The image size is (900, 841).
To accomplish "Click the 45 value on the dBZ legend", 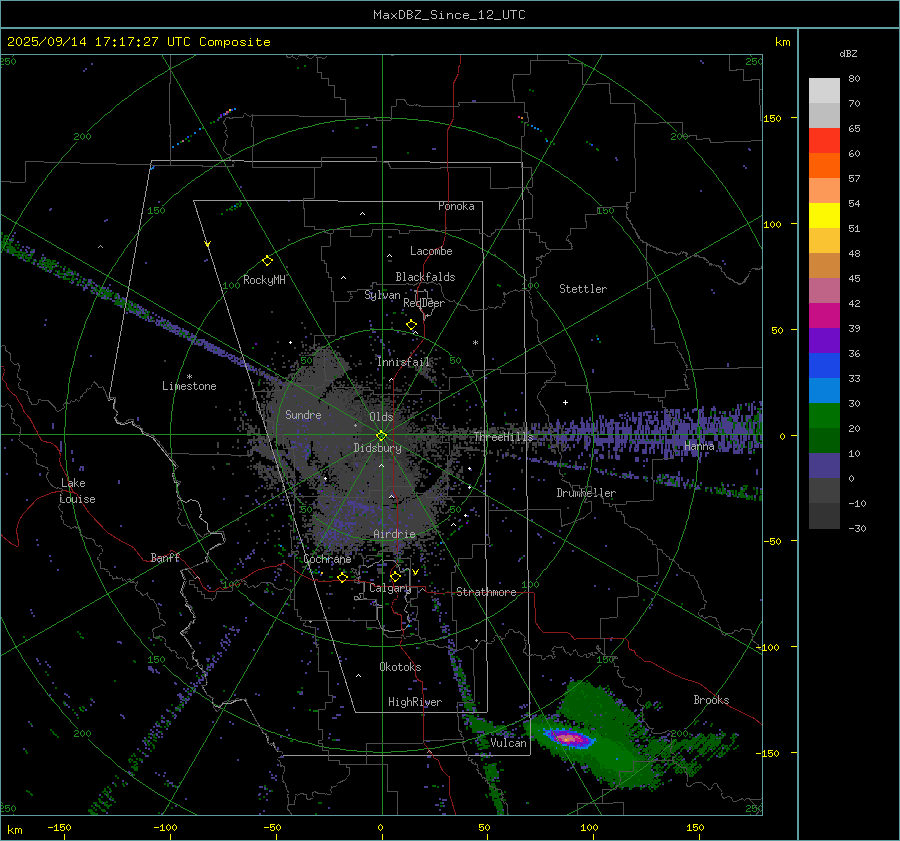I will [854, 278].
